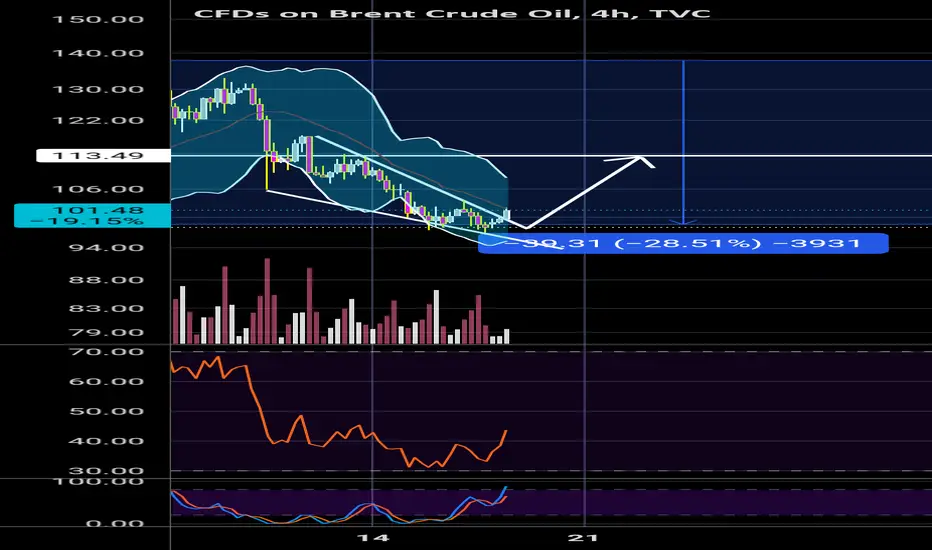The image size is (932, 550).
Task: Click the 122.00 price axis label
Action: [98, 120]
